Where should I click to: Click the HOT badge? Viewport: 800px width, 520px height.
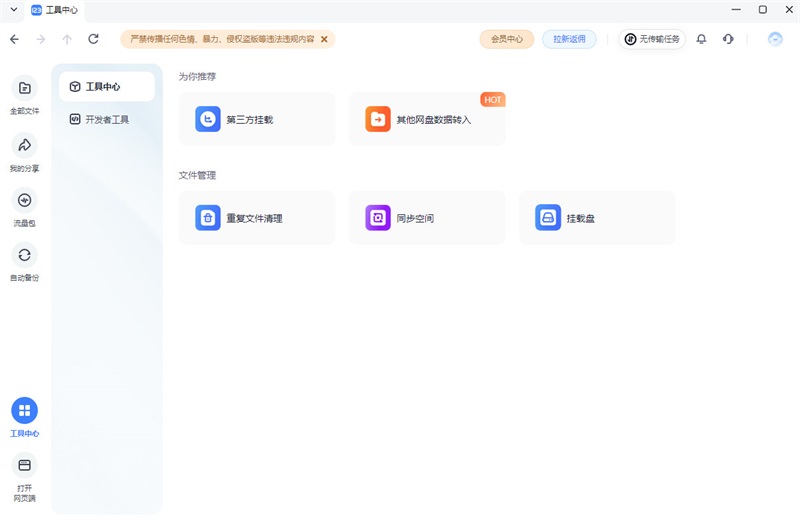pos(492,100)
